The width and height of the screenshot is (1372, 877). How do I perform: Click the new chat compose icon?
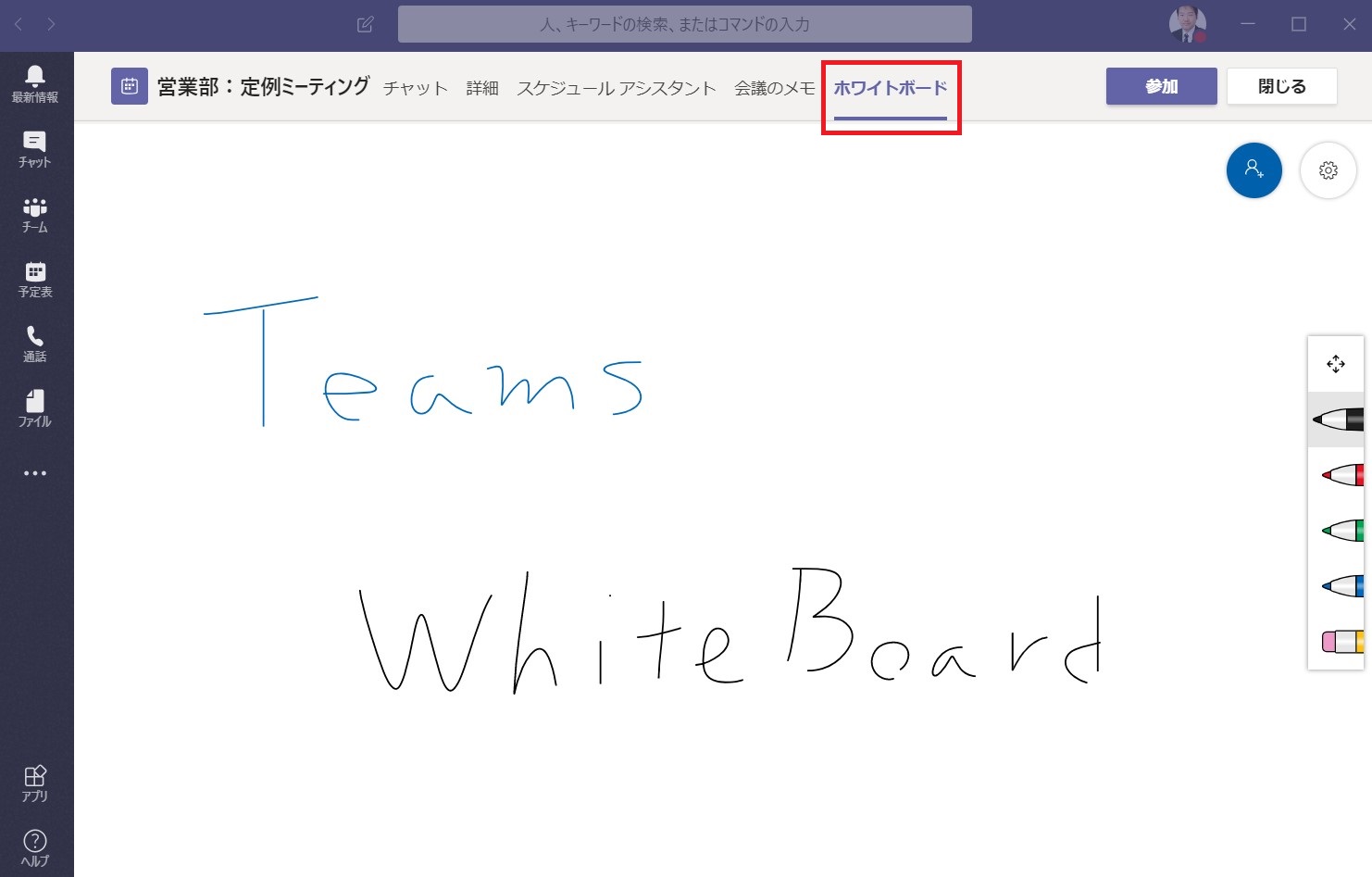[x=366, y=24]
